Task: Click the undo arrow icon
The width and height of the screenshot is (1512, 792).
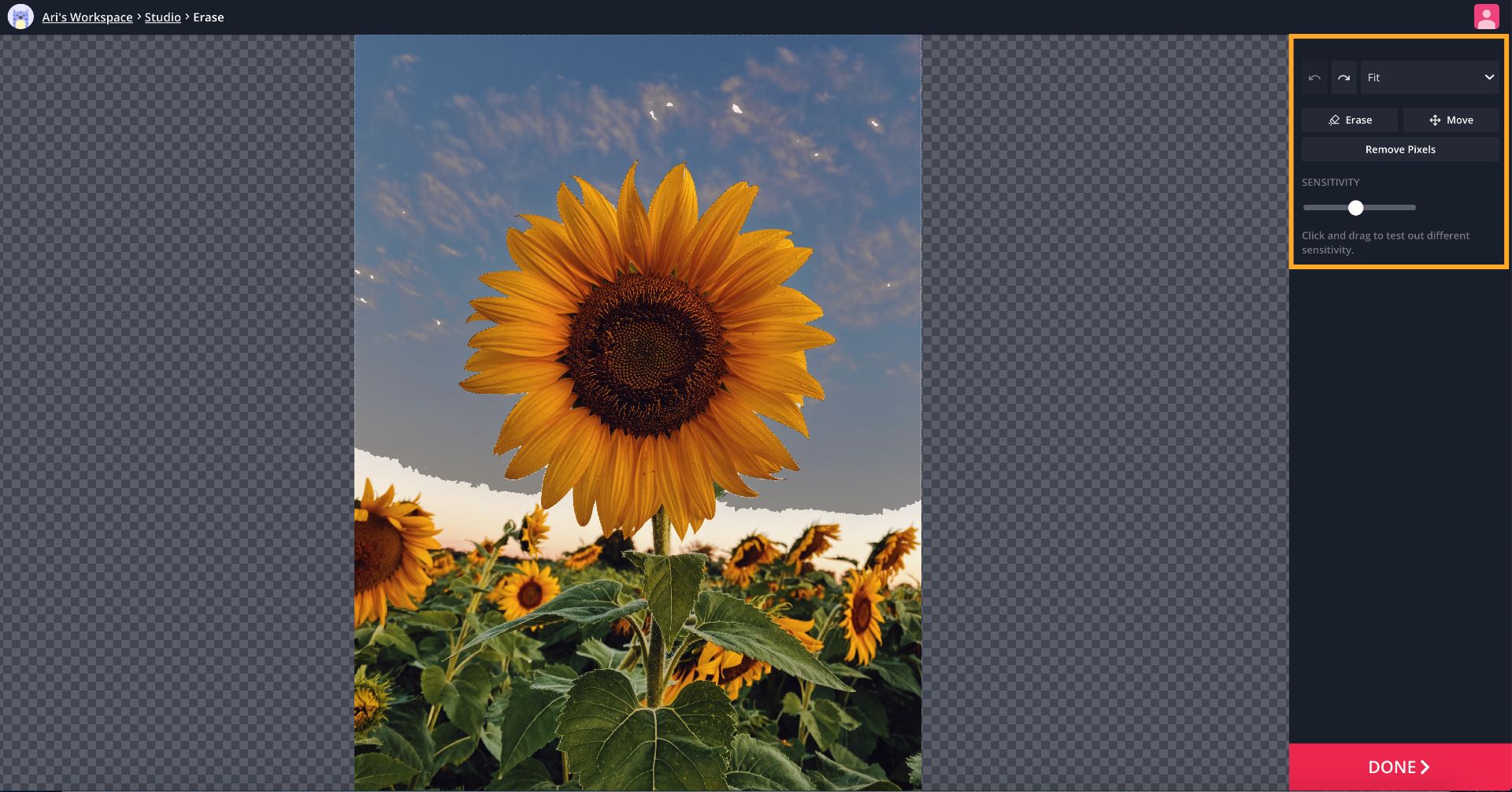Action: [1314, 77]
